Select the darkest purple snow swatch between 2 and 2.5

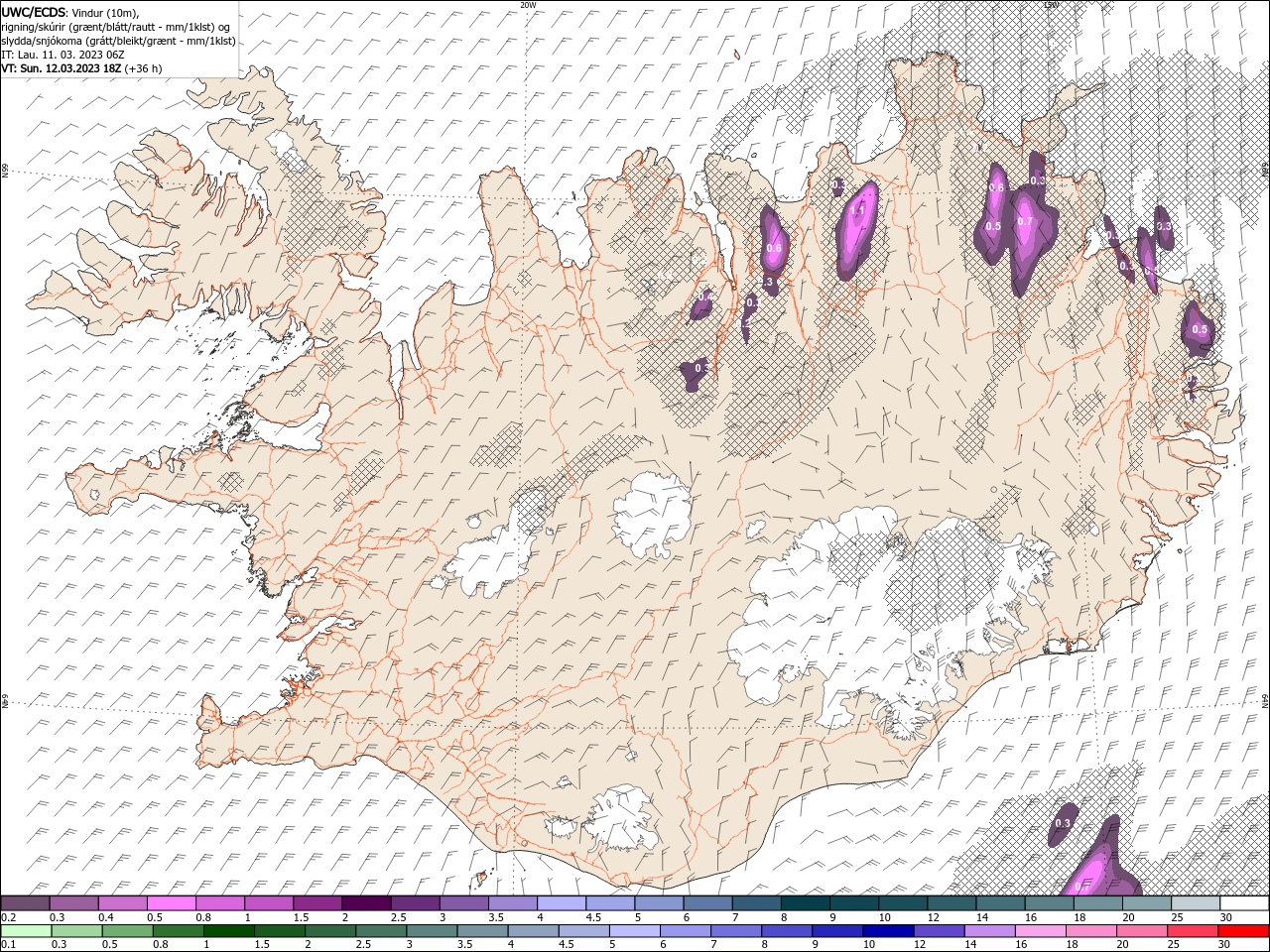point(367,903)
